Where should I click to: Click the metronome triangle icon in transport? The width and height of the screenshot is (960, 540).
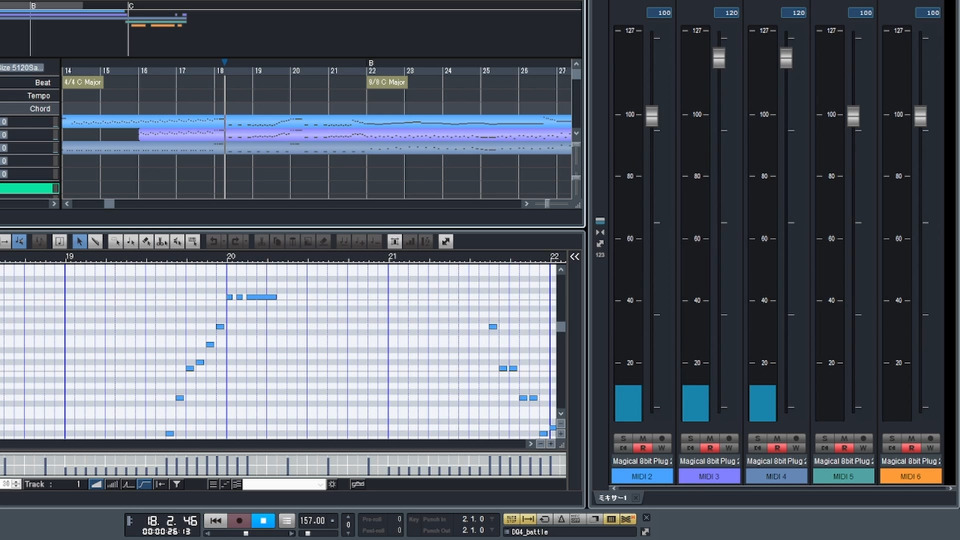(x=561, y=519)
